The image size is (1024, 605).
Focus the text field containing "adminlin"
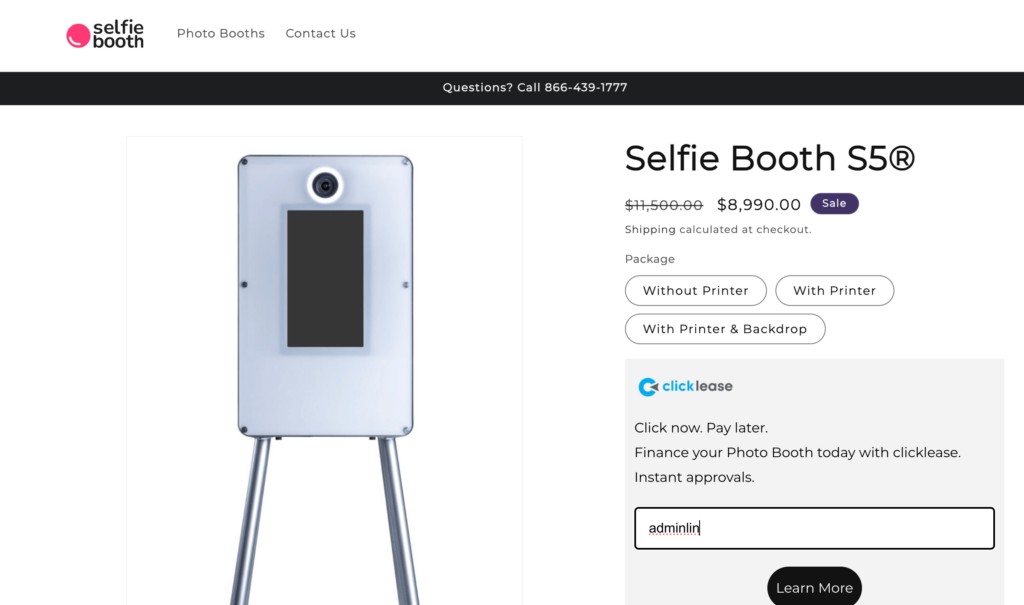[x=814, y=528]
